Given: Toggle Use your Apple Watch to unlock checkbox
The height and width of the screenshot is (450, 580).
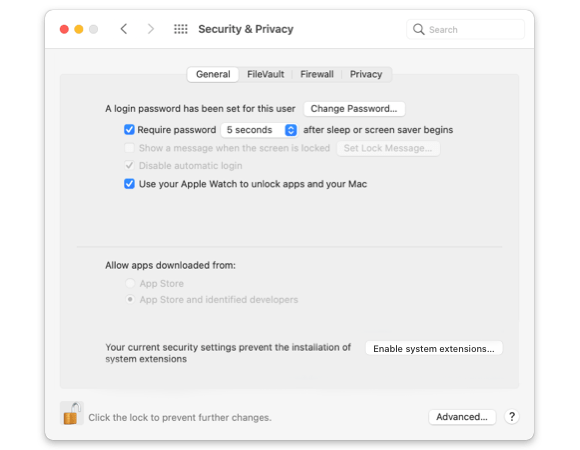Looking at the screenshot, I should click(129, 184).
